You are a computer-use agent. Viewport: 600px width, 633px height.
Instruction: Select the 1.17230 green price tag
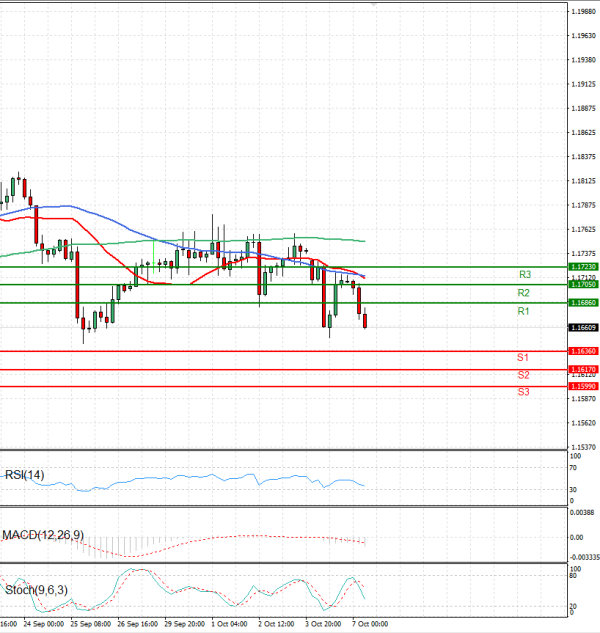coord(583,267)
